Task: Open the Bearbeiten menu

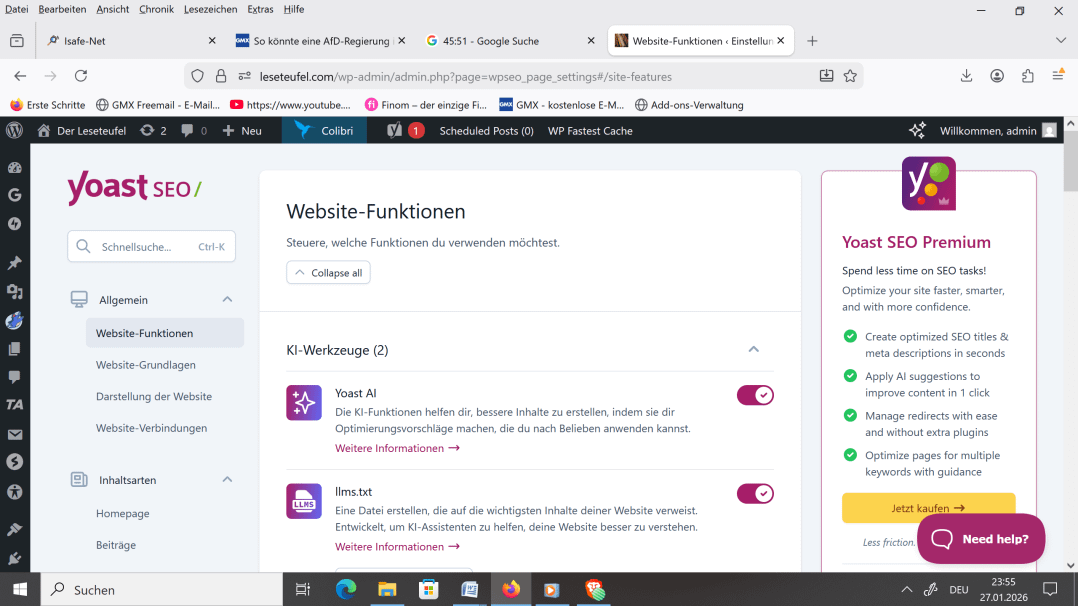Action: (x=62, y=9)
